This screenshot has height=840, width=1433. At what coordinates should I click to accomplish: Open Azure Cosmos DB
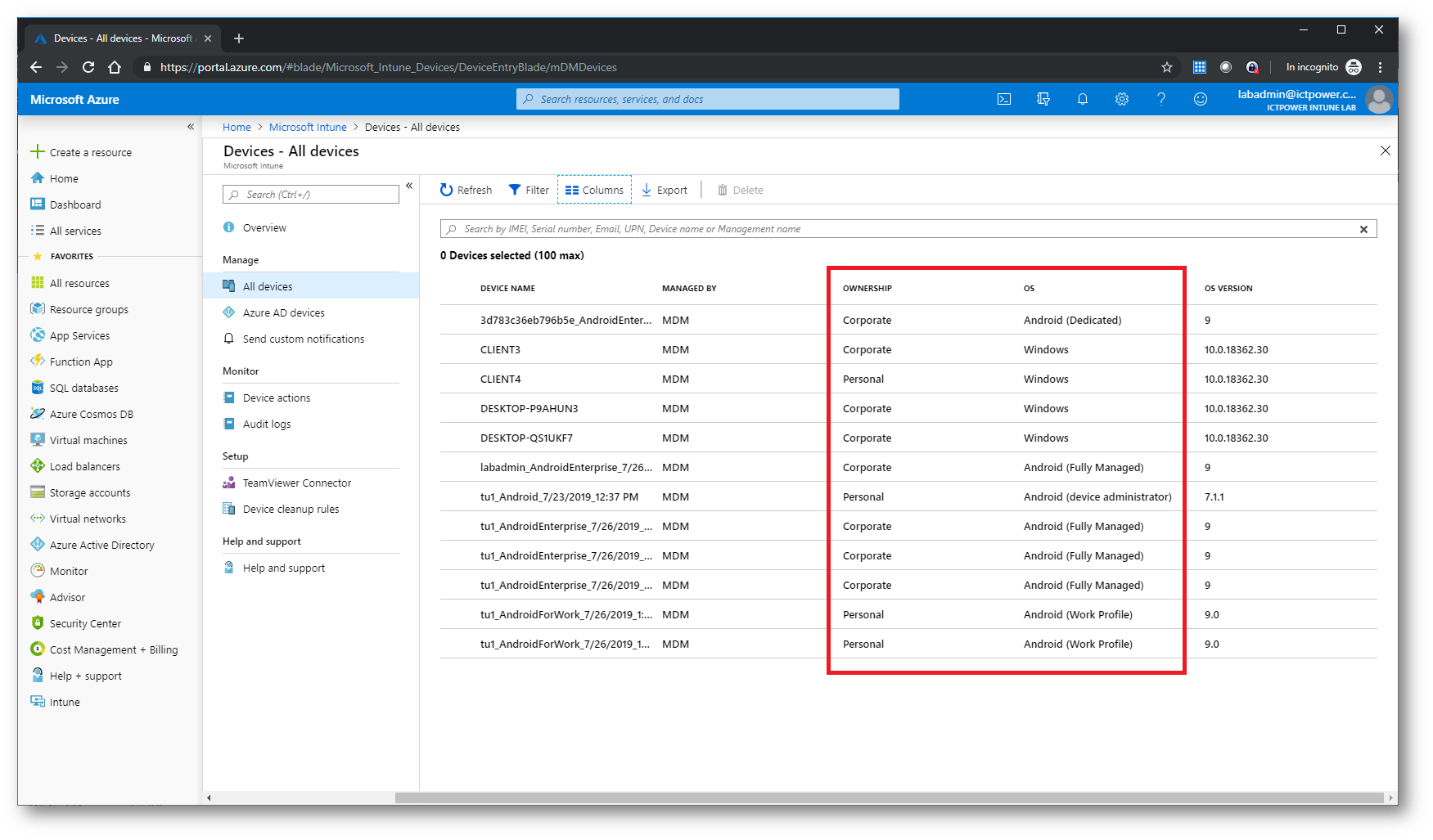tap(82, 414)
